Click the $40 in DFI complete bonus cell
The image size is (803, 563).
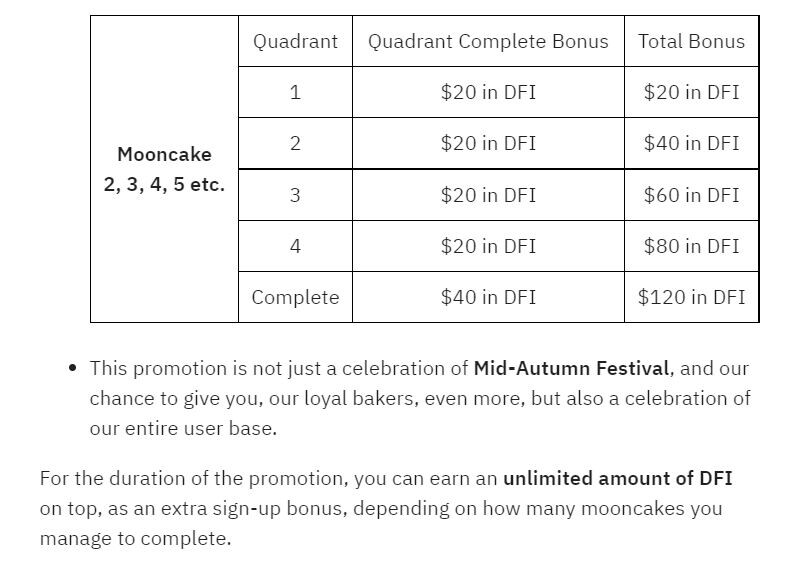click(488, 297)
